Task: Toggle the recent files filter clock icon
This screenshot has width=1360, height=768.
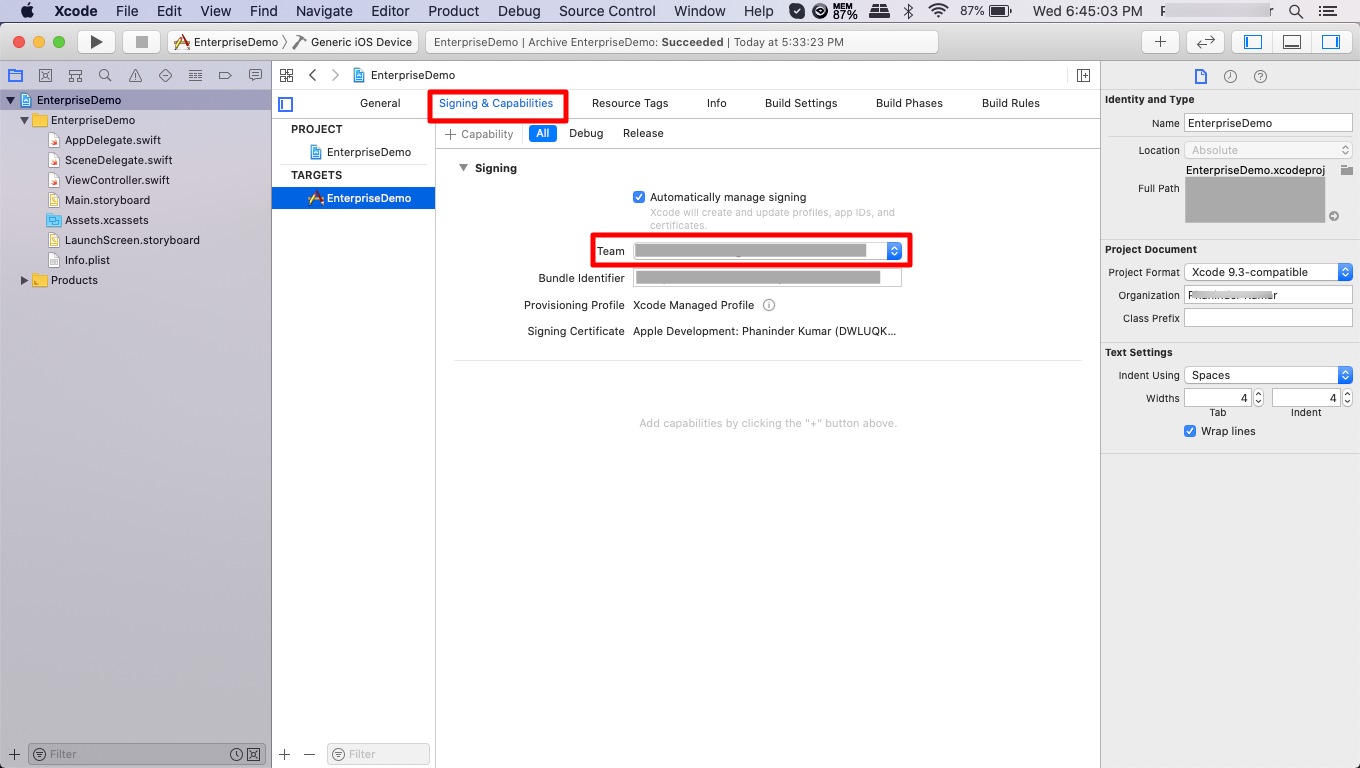Action: tap(237, 754)
